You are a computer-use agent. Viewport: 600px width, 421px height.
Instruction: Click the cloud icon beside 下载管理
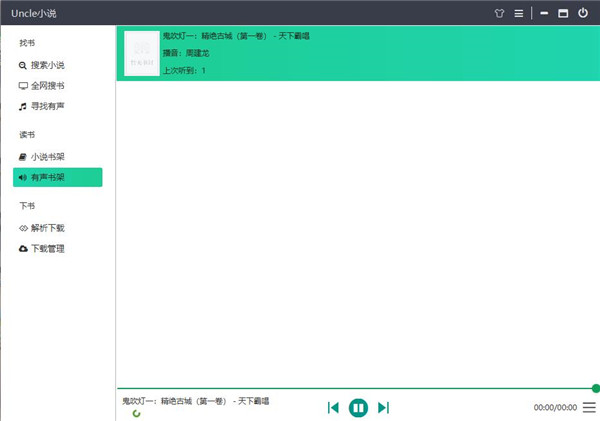pos(23,249)
